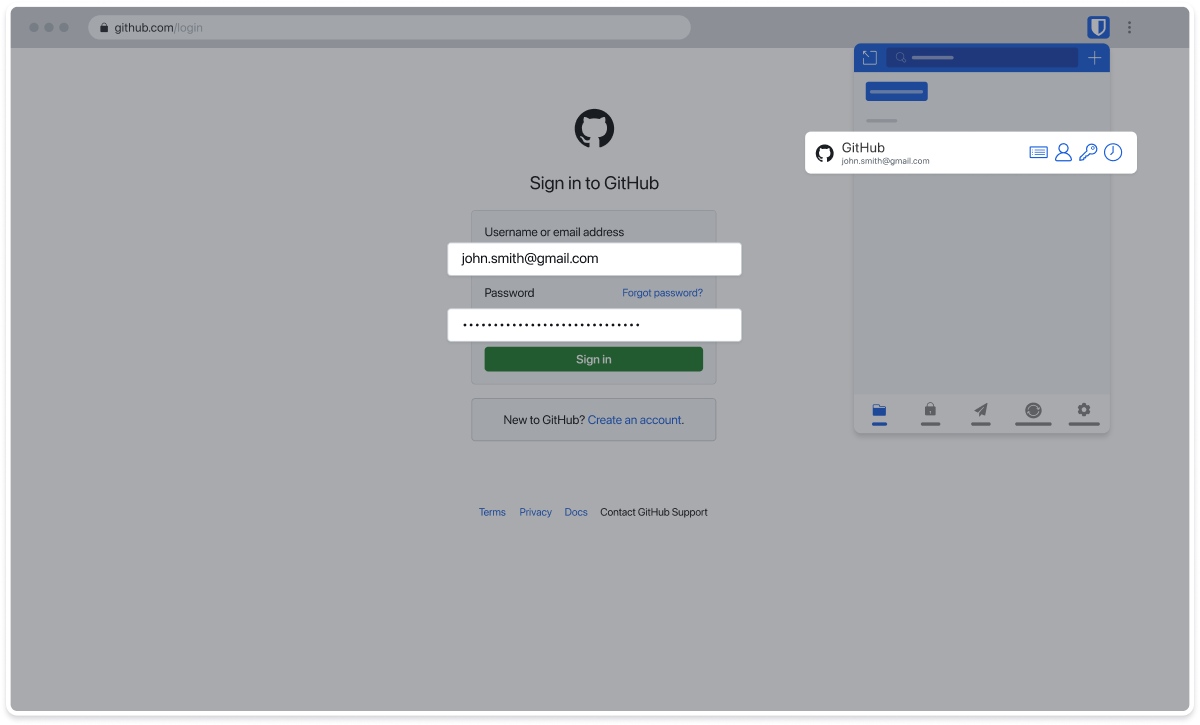Screen dimensions: 1200x725
Task: Click the username or email field
Action: (x=594, y=259)
